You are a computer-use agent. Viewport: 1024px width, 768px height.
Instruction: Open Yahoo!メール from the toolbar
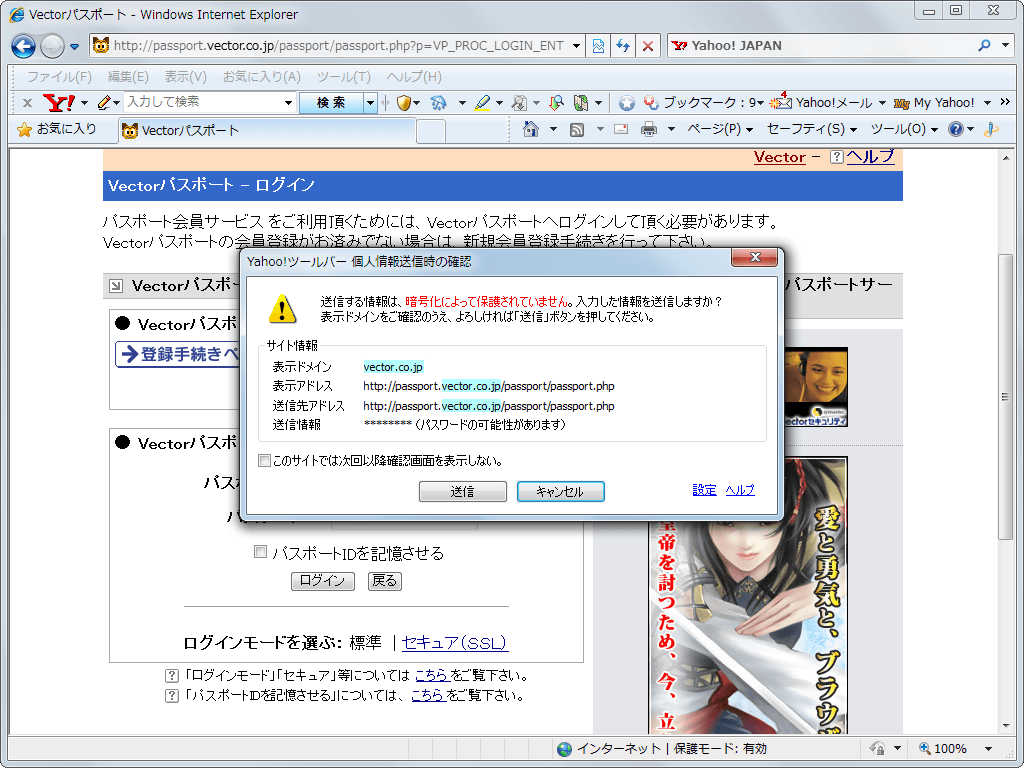pyautogui.click(x=822, y=103)
